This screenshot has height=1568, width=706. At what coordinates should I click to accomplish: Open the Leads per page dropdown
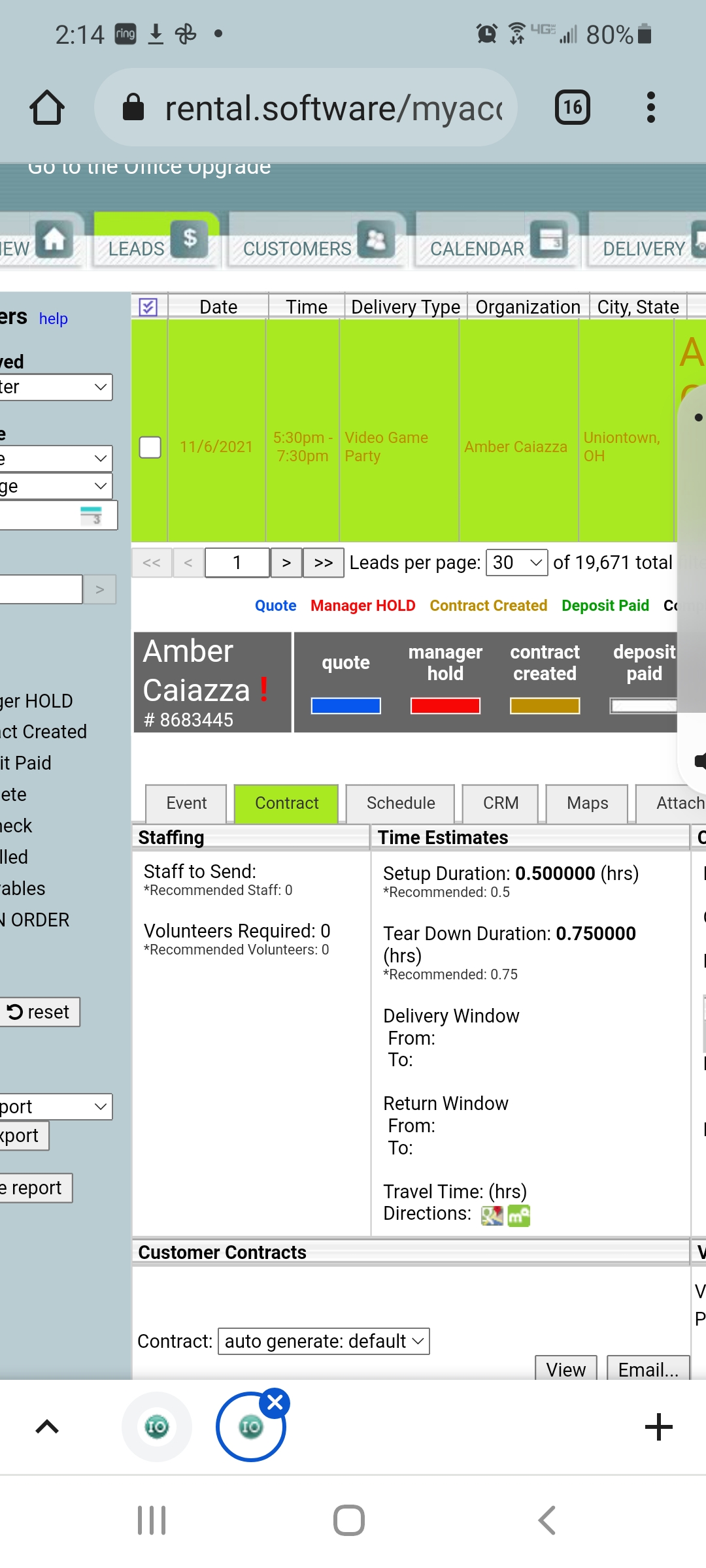coord(517,563)
